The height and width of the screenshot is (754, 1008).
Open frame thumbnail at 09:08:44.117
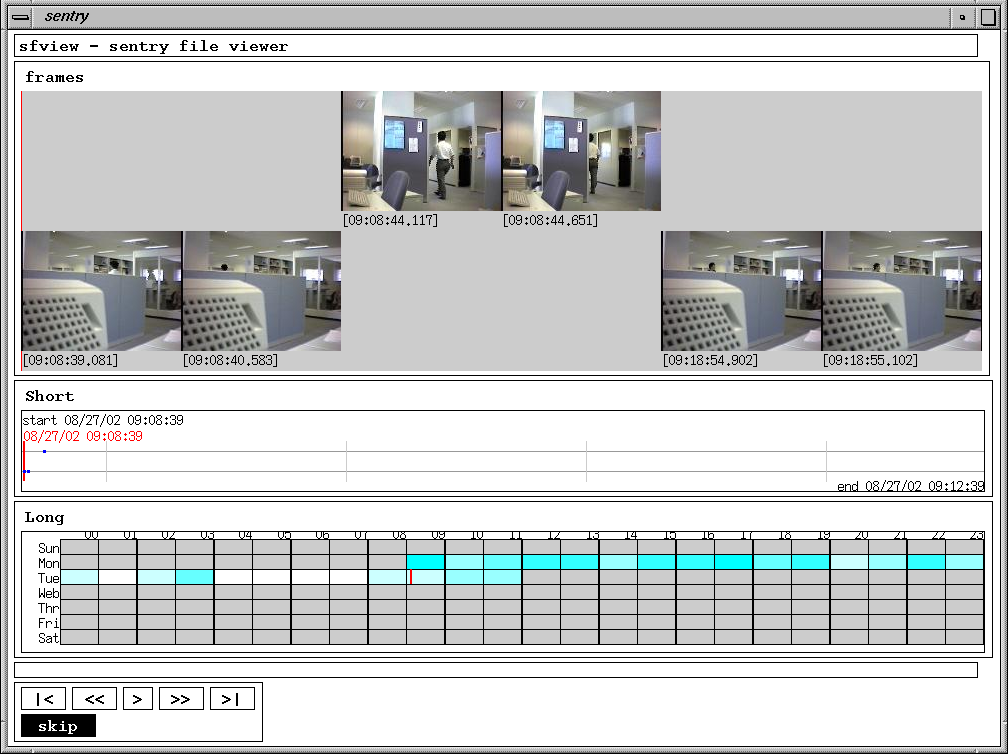tap(421, 151)
